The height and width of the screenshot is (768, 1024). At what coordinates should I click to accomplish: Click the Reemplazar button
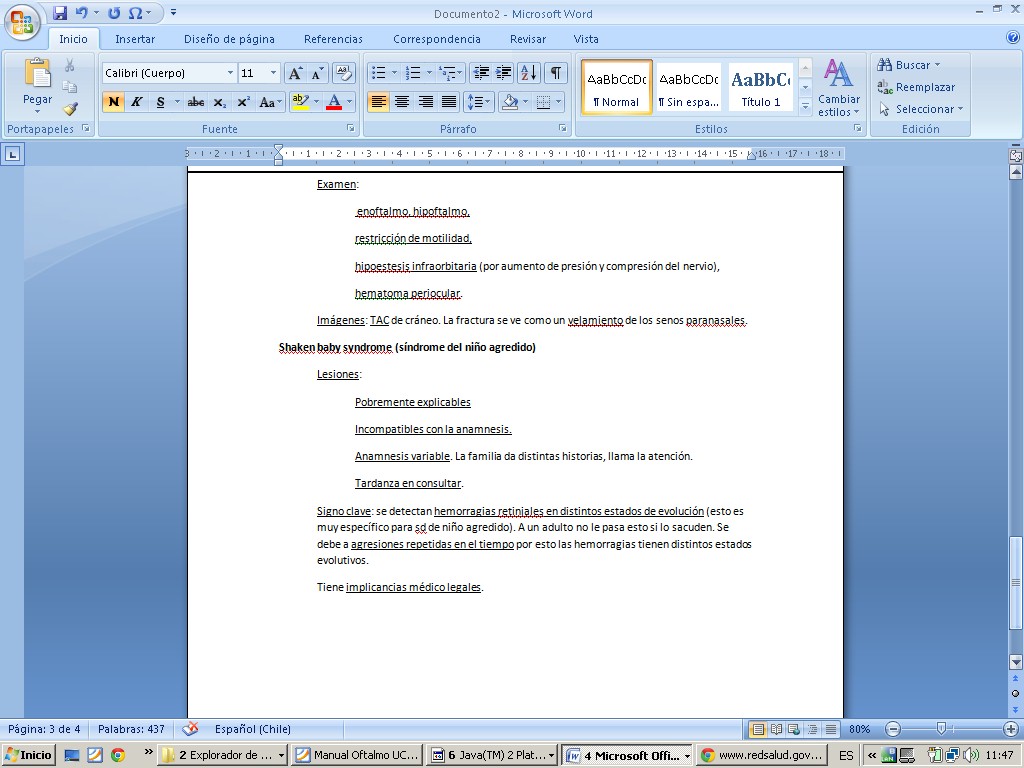tap(916, 87)
